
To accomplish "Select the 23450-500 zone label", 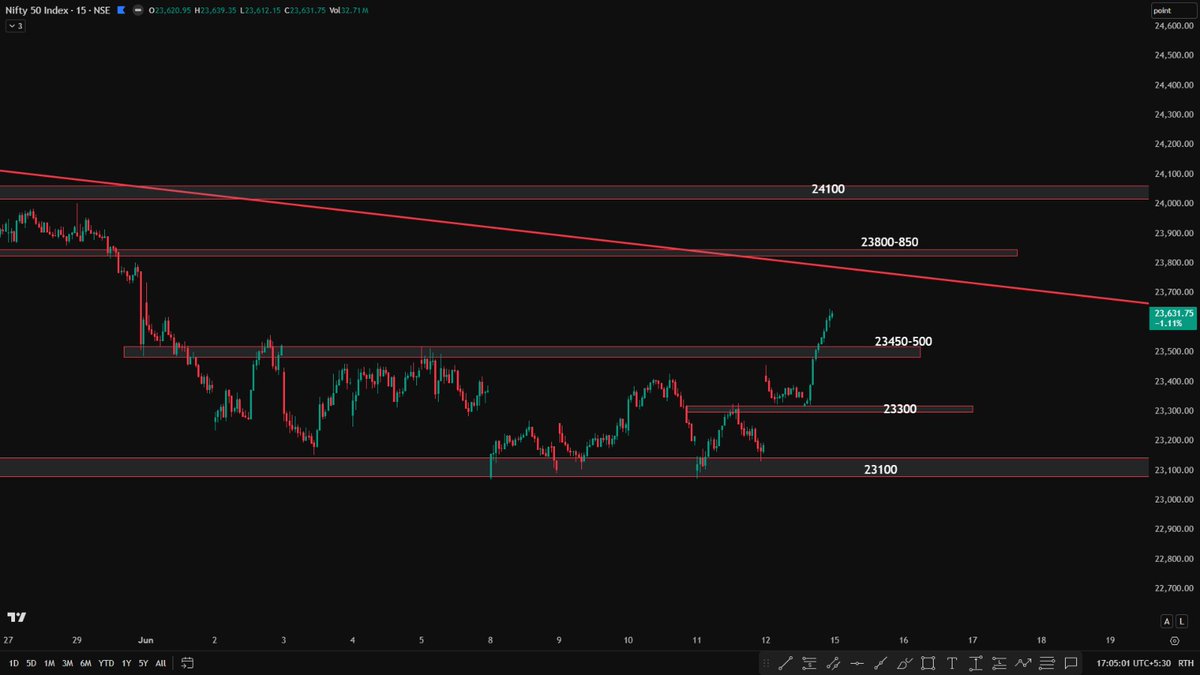I will tap(903, 342).
